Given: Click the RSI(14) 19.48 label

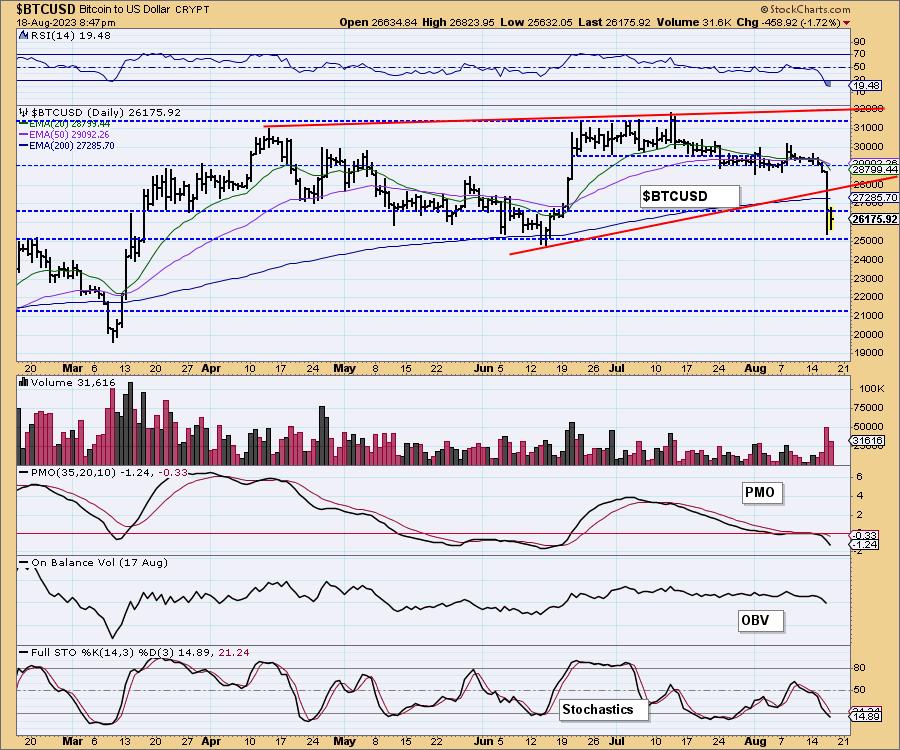Looking at the screenshot, I should [x=71, y=35].
